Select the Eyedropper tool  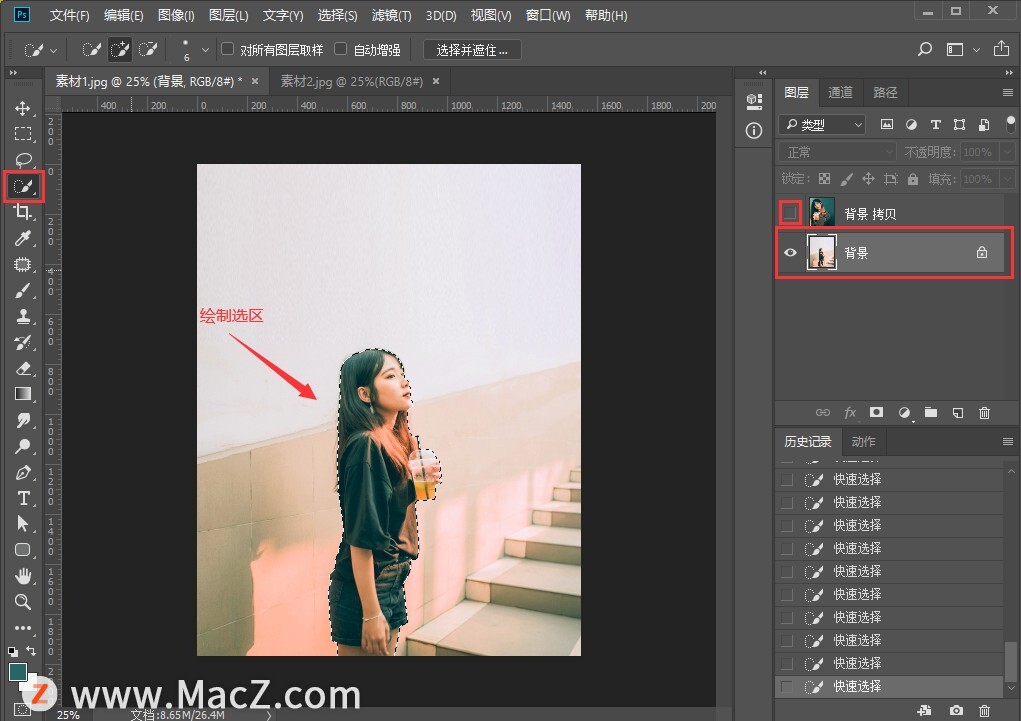click(x=23, y=238)
